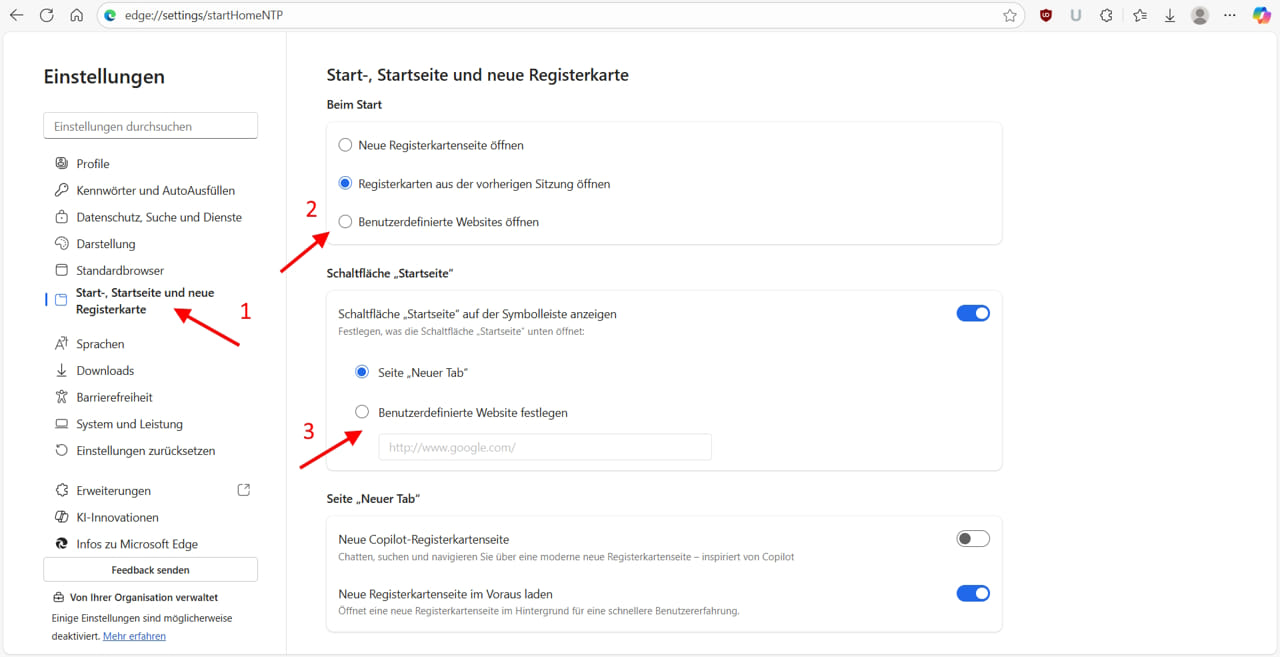Turn off 'Neue Registerkartenseite im Voraus laden'
The image size is (1280, 657).
coord(972,593)
